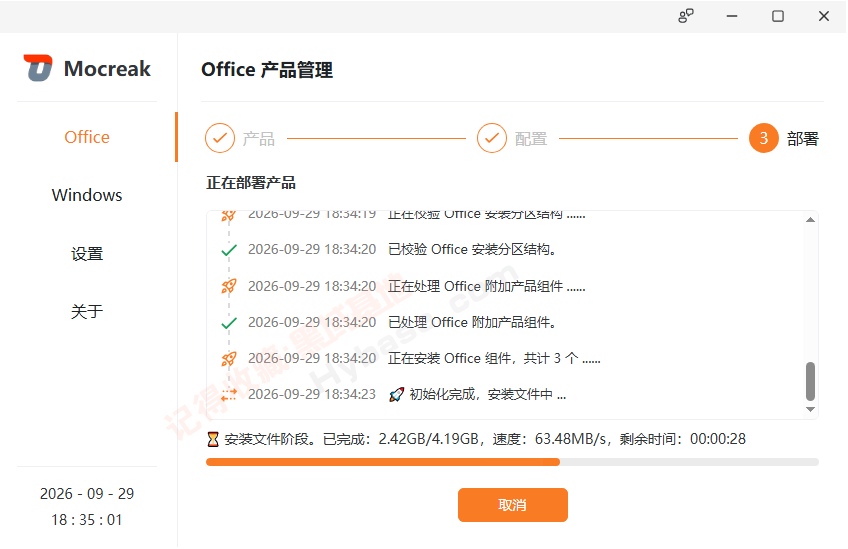Select log text 已校验 Office 安装分区结构。
Screen dimensions: 848x549
tap(472, 249)
